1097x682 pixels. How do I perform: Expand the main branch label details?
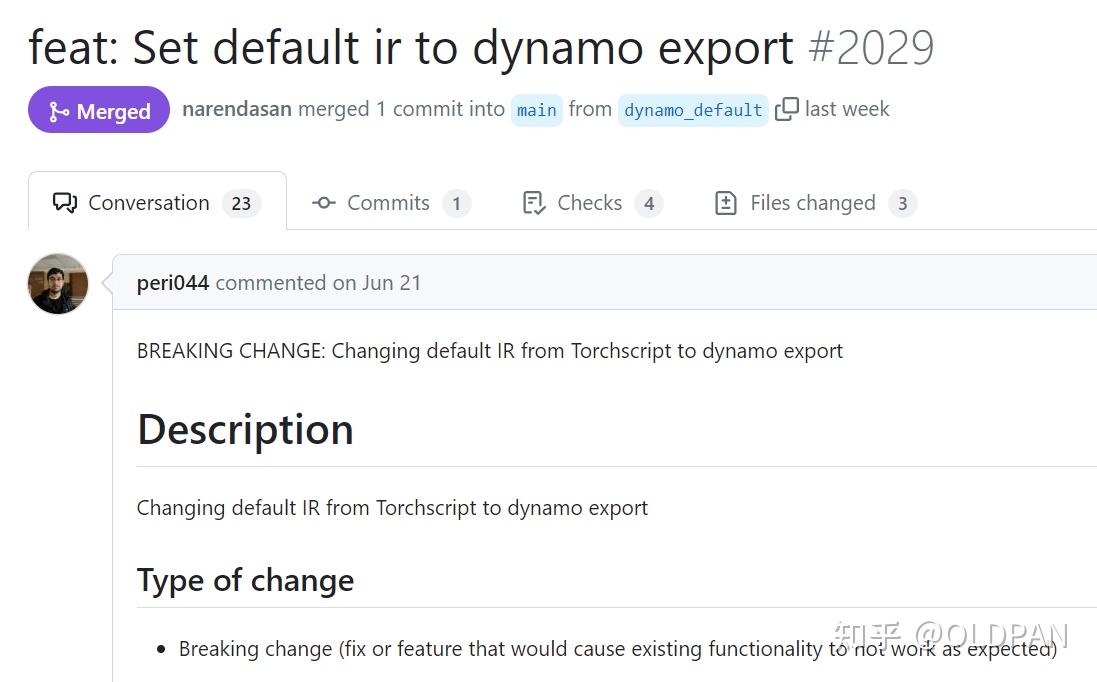pos(536,110)
